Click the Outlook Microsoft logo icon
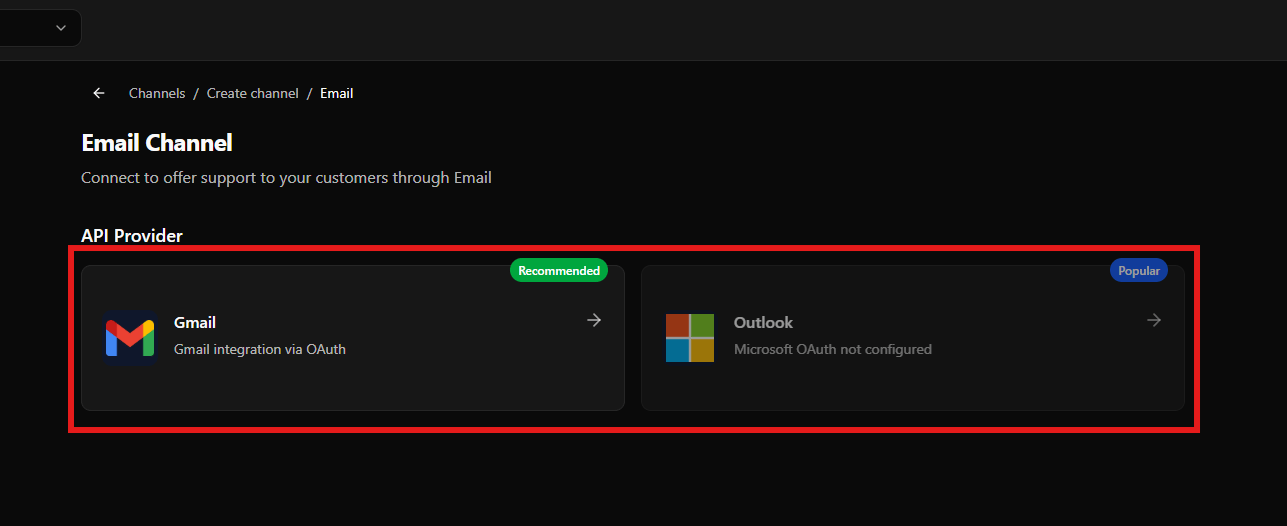 pos(690,338)
